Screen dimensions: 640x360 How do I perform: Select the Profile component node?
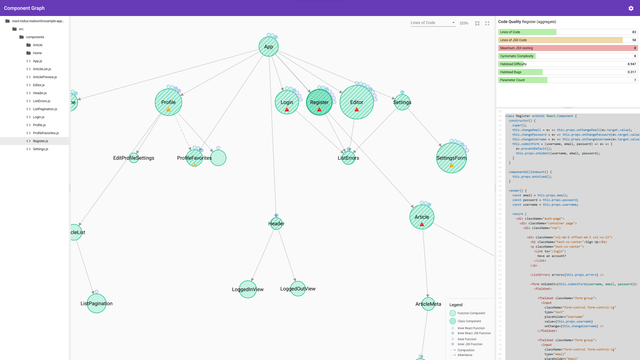169,102
